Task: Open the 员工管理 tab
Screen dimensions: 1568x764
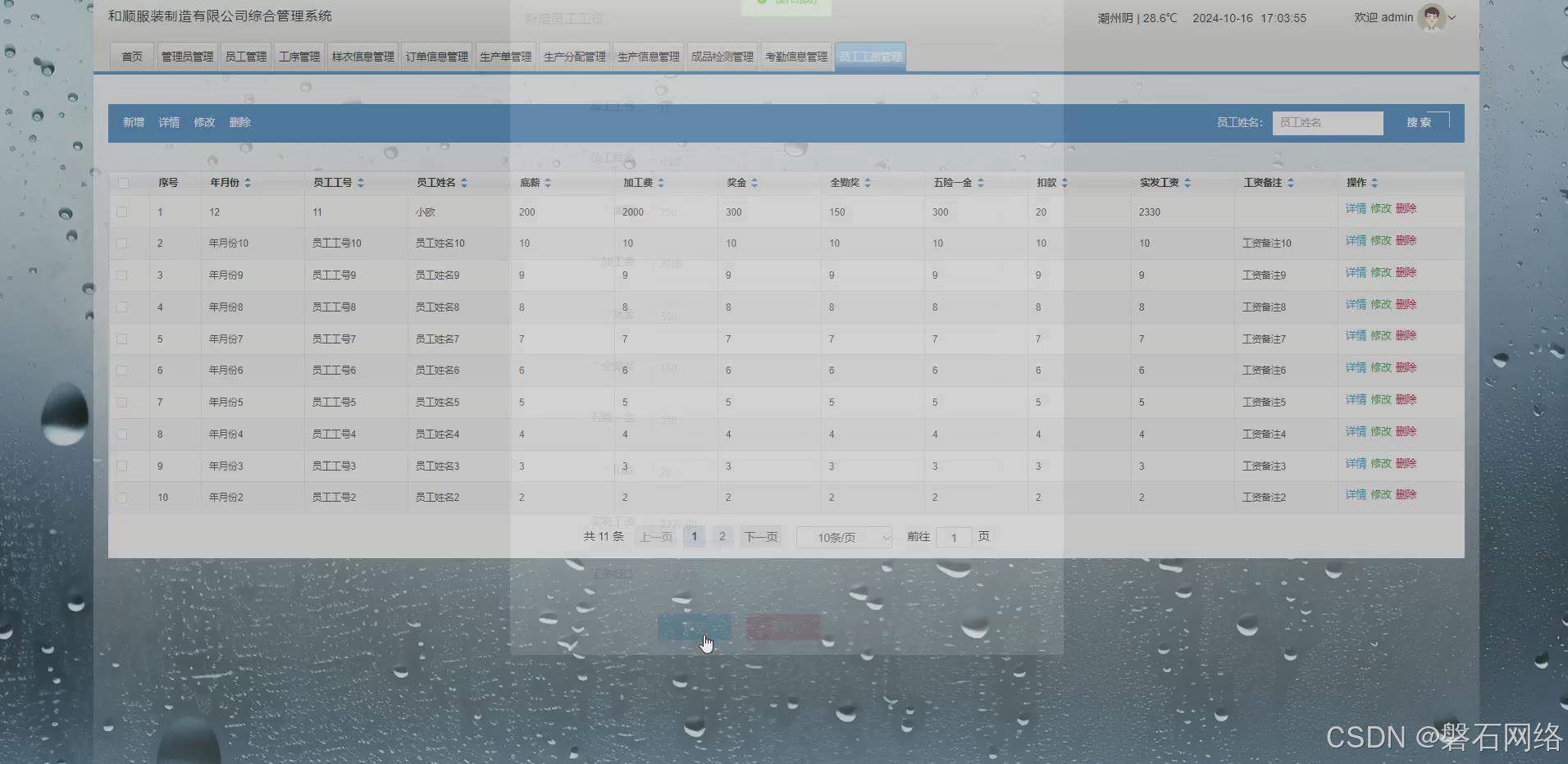Action: (x=246, y=57)
